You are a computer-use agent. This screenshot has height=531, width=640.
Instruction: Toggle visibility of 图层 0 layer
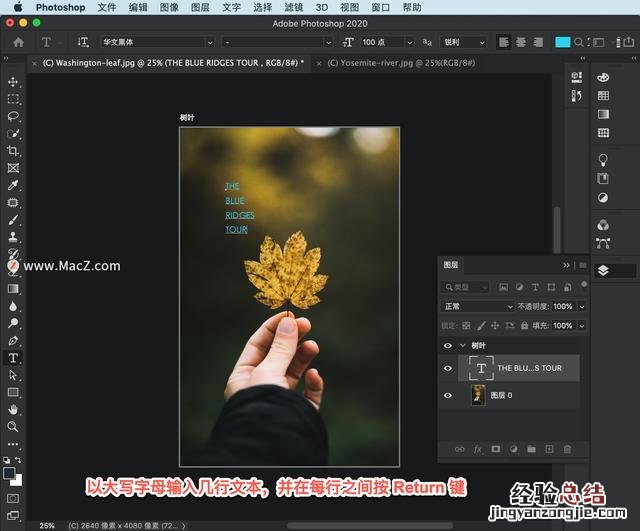point(447,395)
